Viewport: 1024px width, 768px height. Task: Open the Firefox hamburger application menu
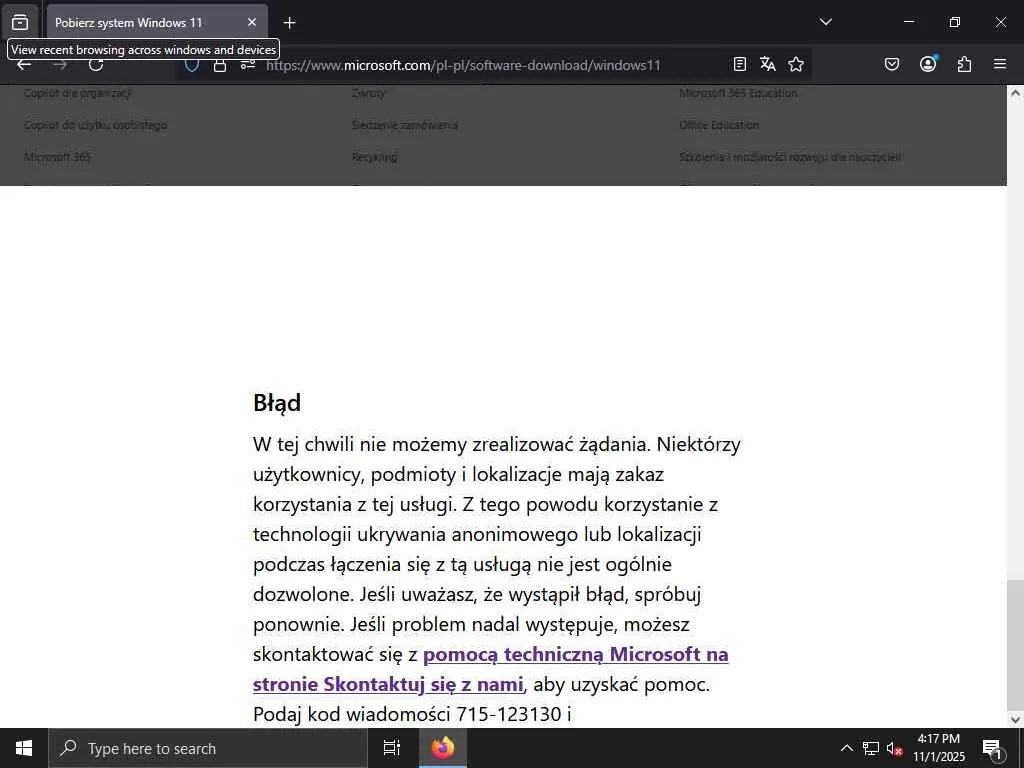tap(1000, 64)
